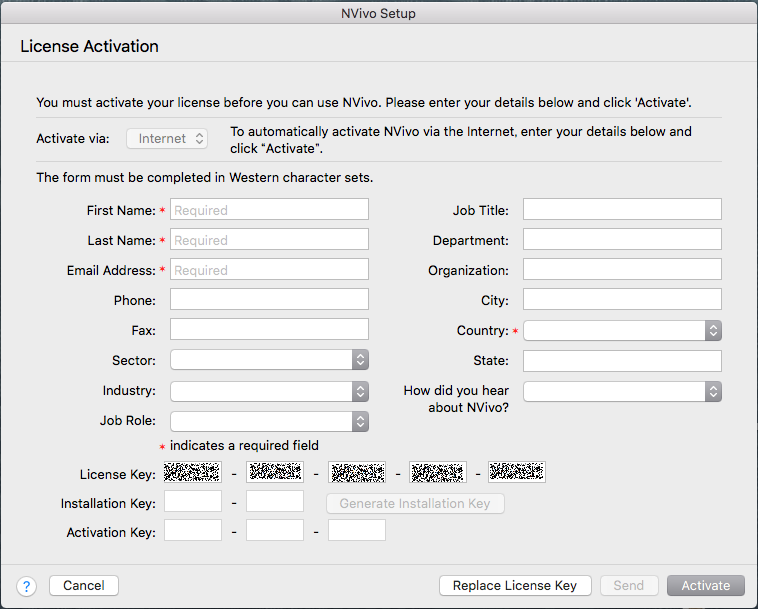The width and height of the screenshot is (758, 609).
Task: Click the fourth License Key box
Action: 438,472
